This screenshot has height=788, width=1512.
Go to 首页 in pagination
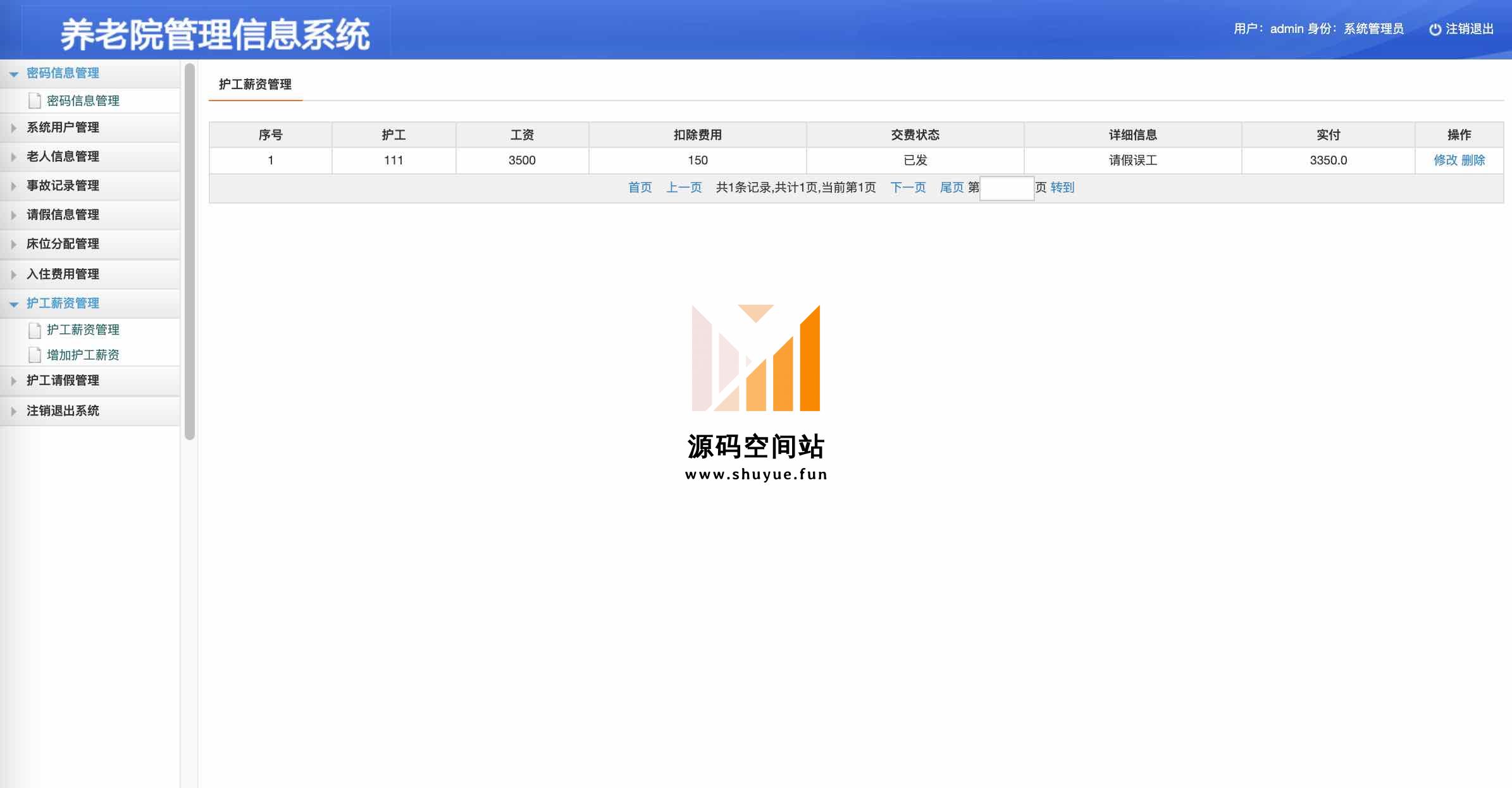(640, 188)
